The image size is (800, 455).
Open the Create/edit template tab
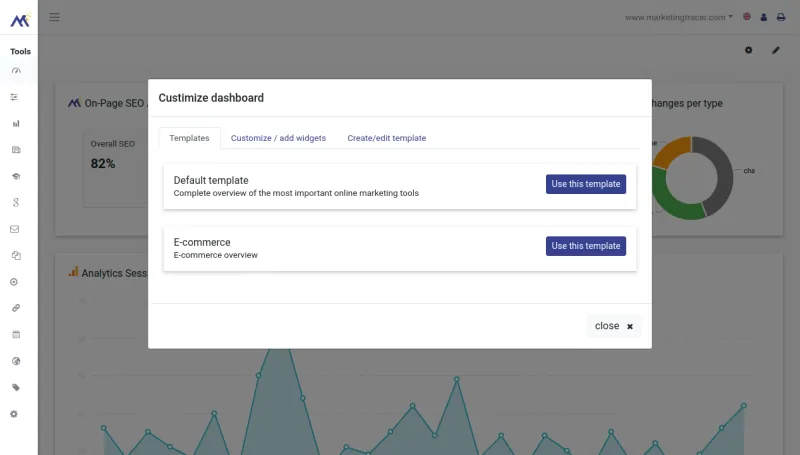387,138
